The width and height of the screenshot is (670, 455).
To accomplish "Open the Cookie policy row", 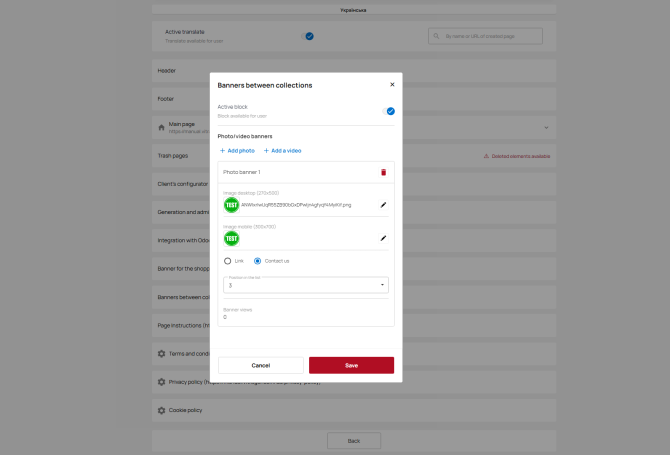I will 354,410.
